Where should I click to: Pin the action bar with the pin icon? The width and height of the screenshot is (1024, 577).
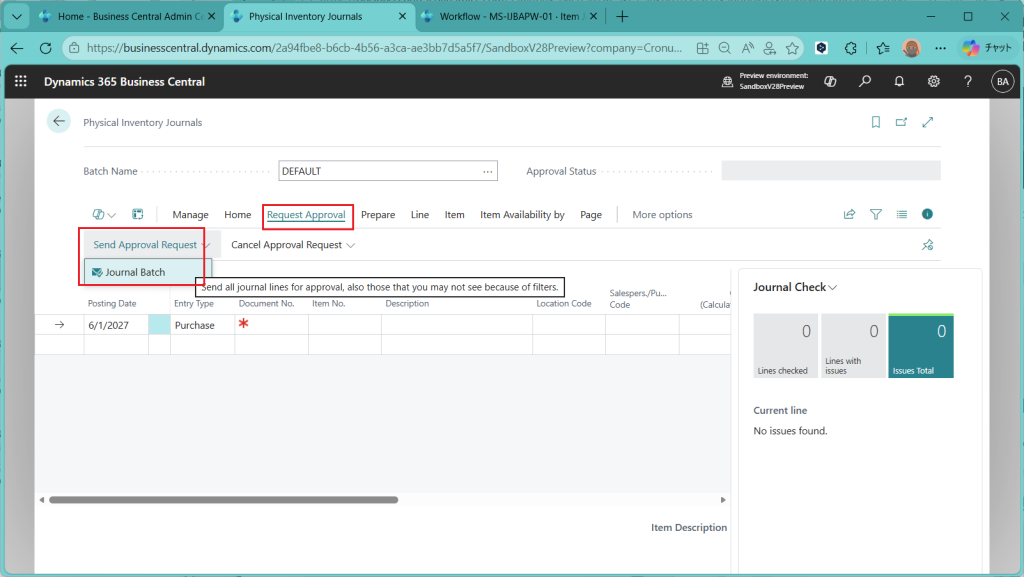(927, 245)
